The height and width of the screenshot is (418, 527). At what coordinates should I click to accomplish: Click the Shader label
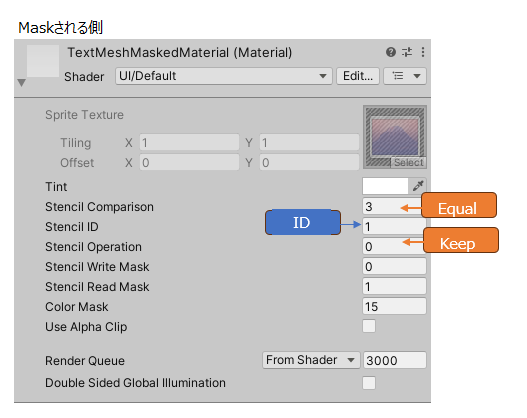click(84, 77)
